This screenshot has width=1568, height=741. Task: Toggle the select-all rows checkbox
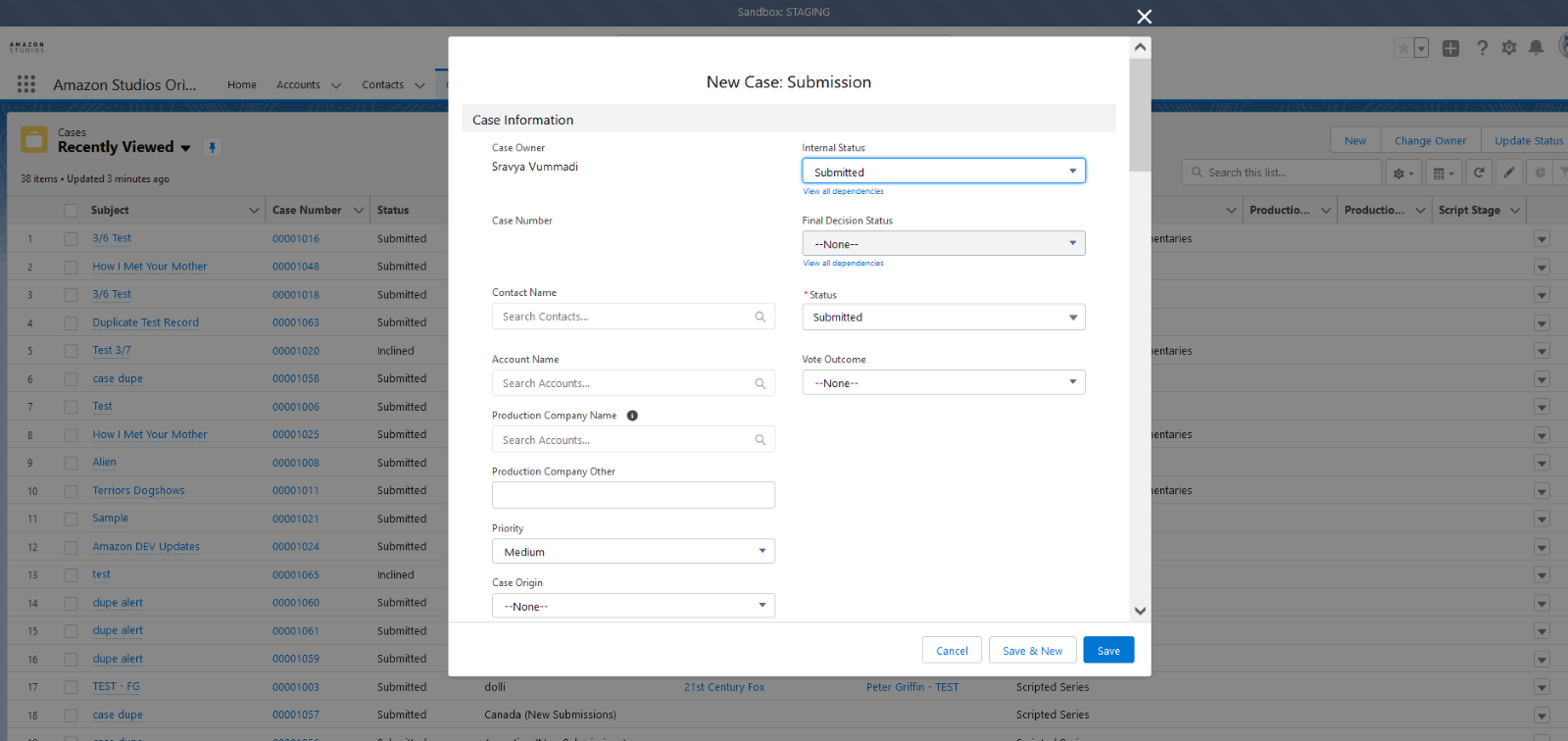(x=71, y=211)
